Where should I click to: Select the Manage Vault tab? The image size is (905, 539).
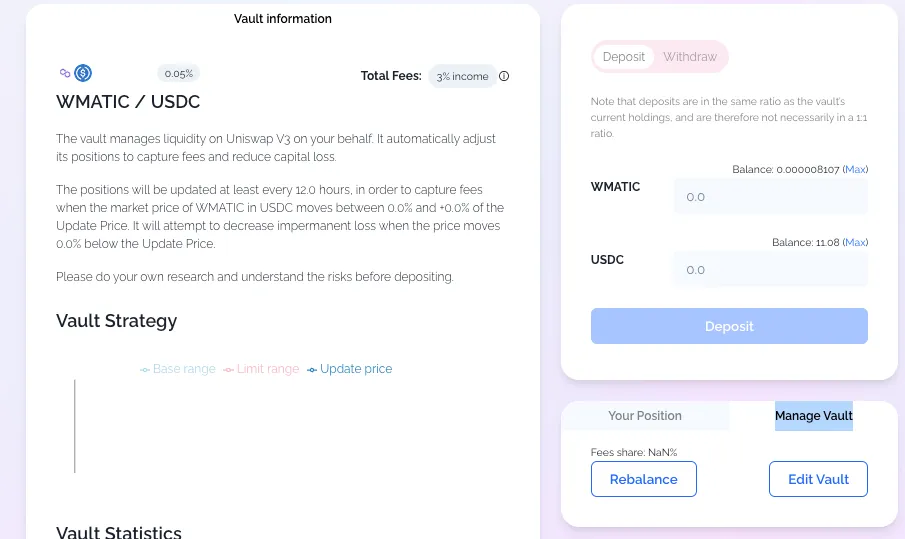813,416
